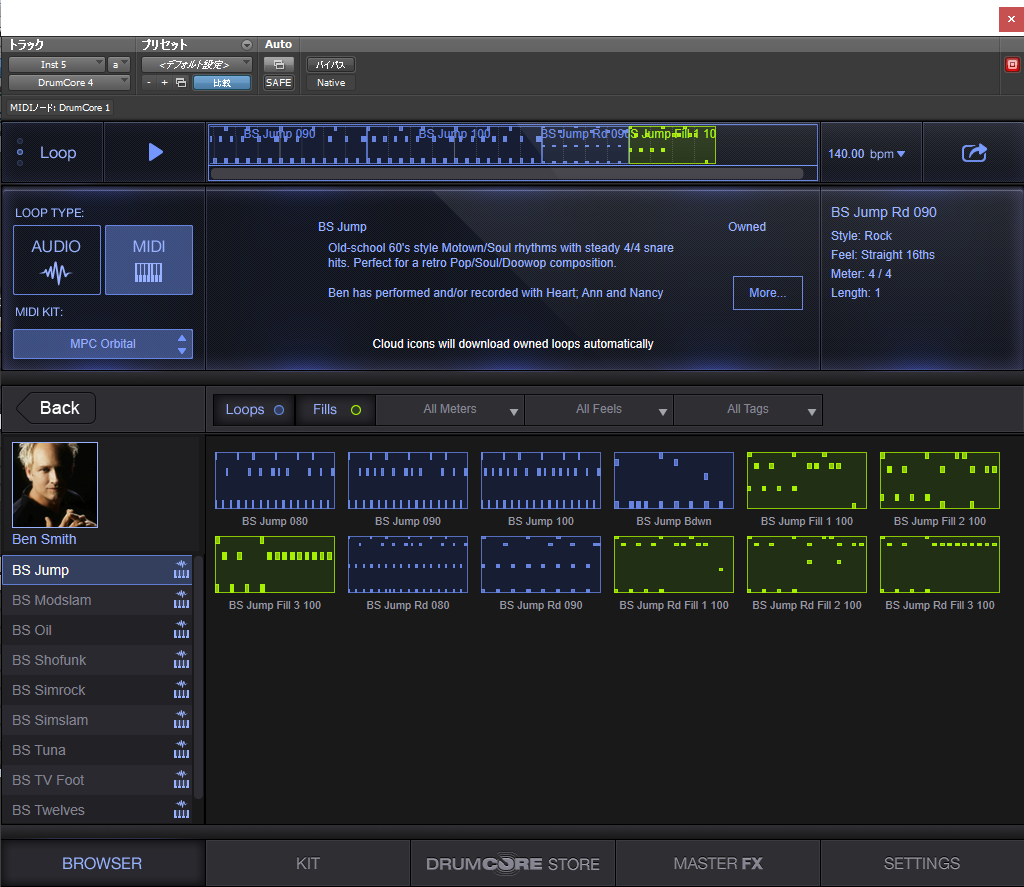Image resolution: width=1024 pixels, height=887 pixels.
Task: Toggle the SAFE automation button
Action: pyautogui.click(x=279, y=83)
